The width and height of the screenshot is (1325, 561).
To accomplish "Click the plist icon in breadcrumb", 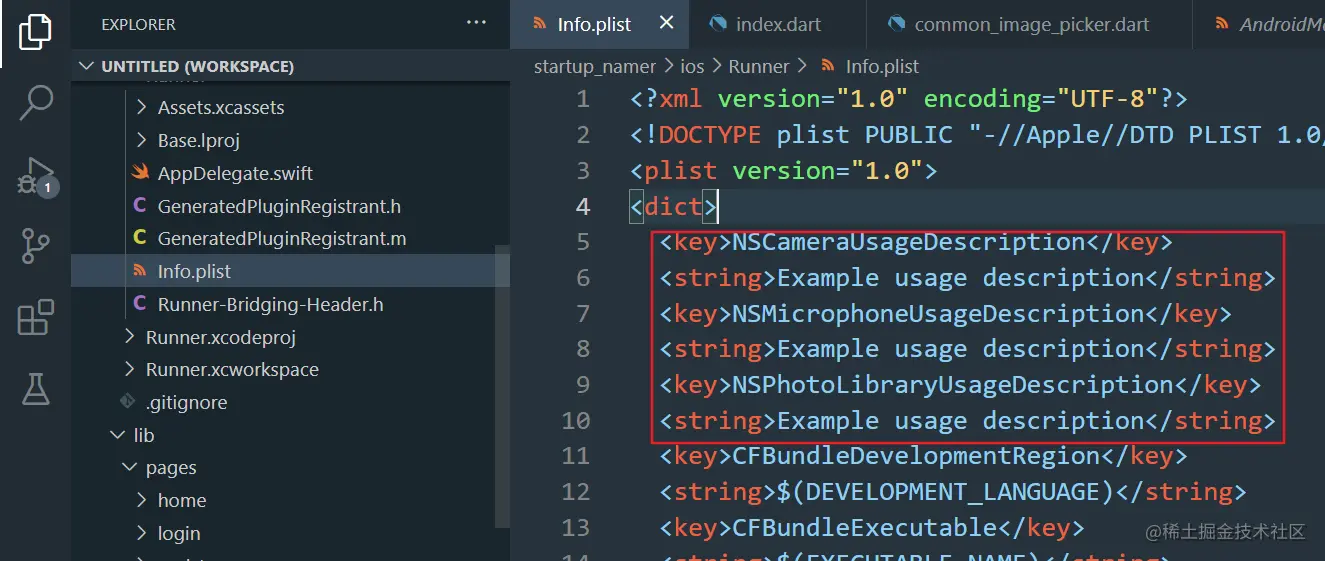I will tap(828, 67).
